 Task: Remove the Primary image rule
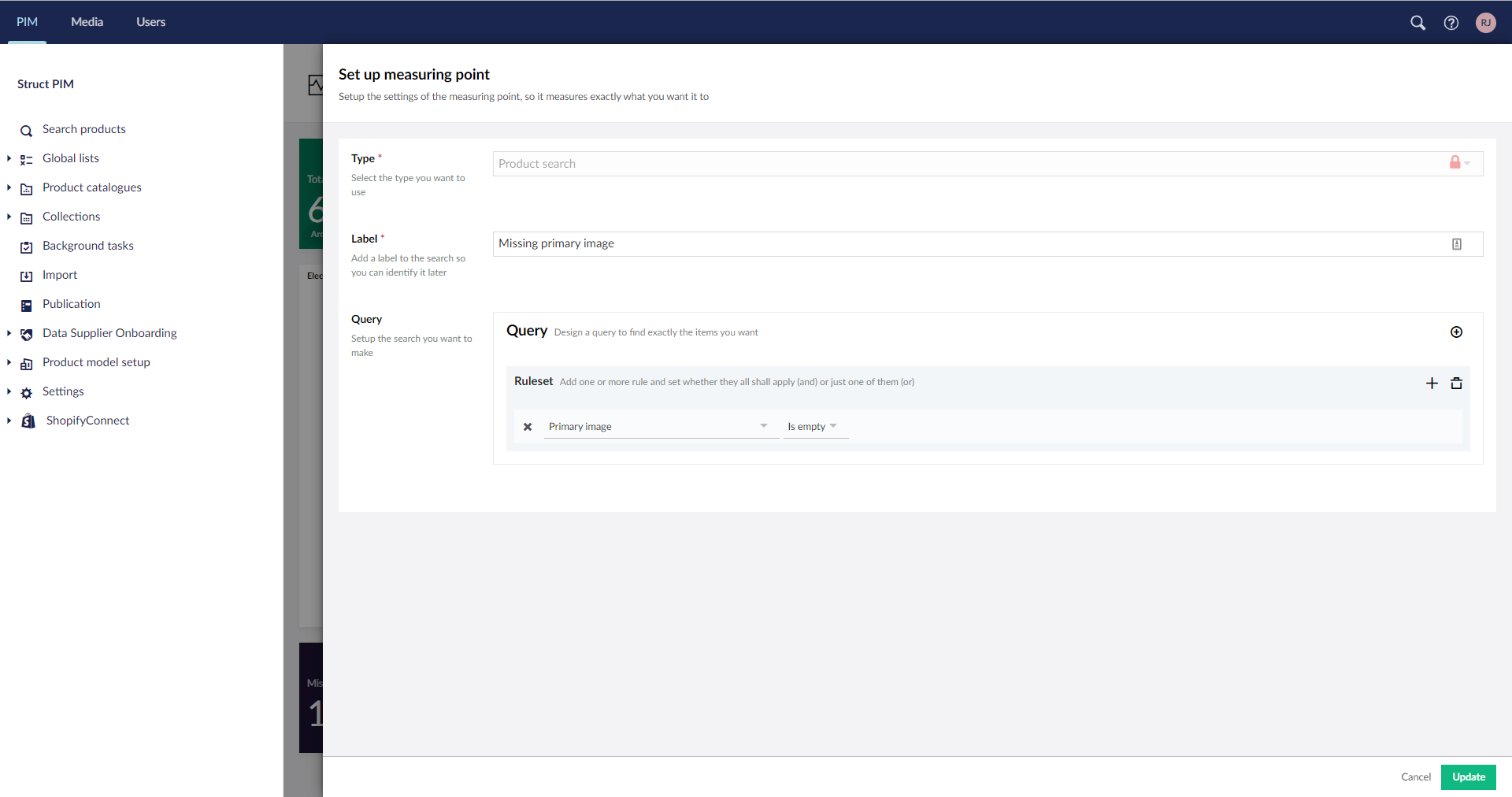(x=528, y=427)
